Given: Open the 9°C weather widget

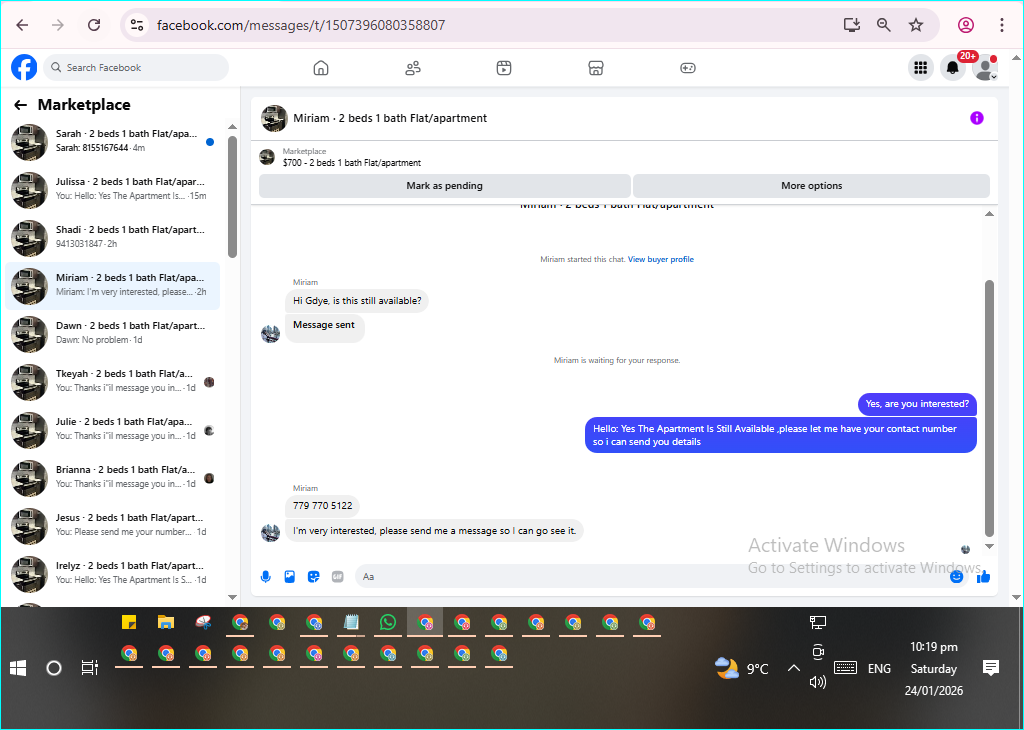Looking at the screenshot, I should tap(742, 669).
